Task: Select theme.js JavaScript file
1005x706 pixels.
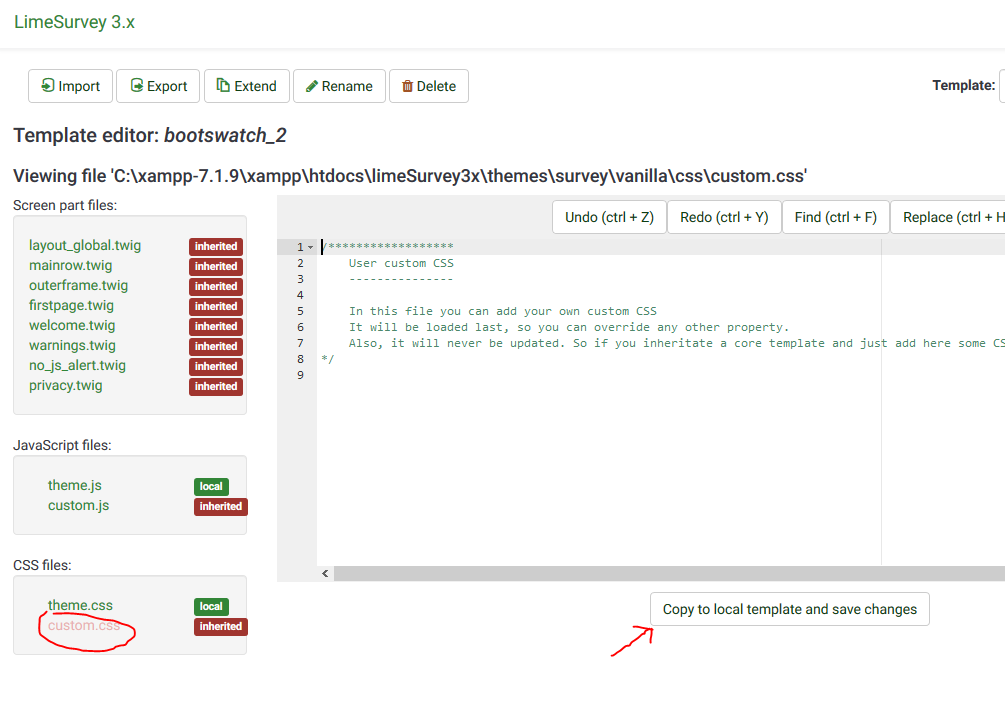Action: pyautogui.click(x=75, y=486)
